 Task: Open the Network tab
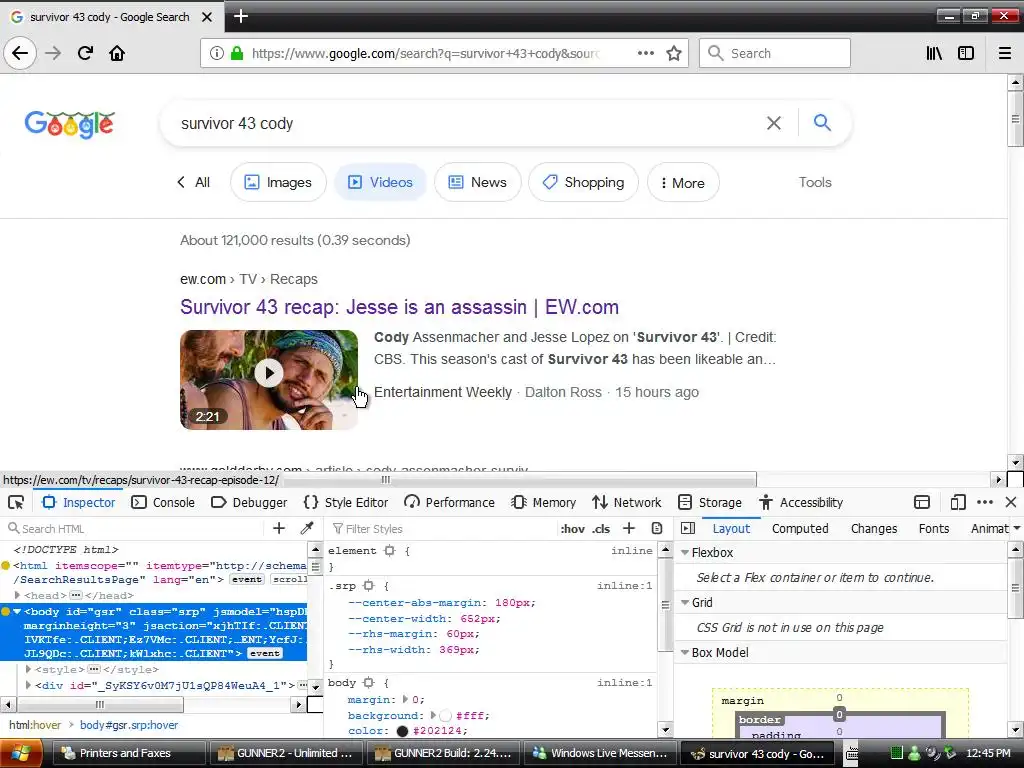pos(627,502)
